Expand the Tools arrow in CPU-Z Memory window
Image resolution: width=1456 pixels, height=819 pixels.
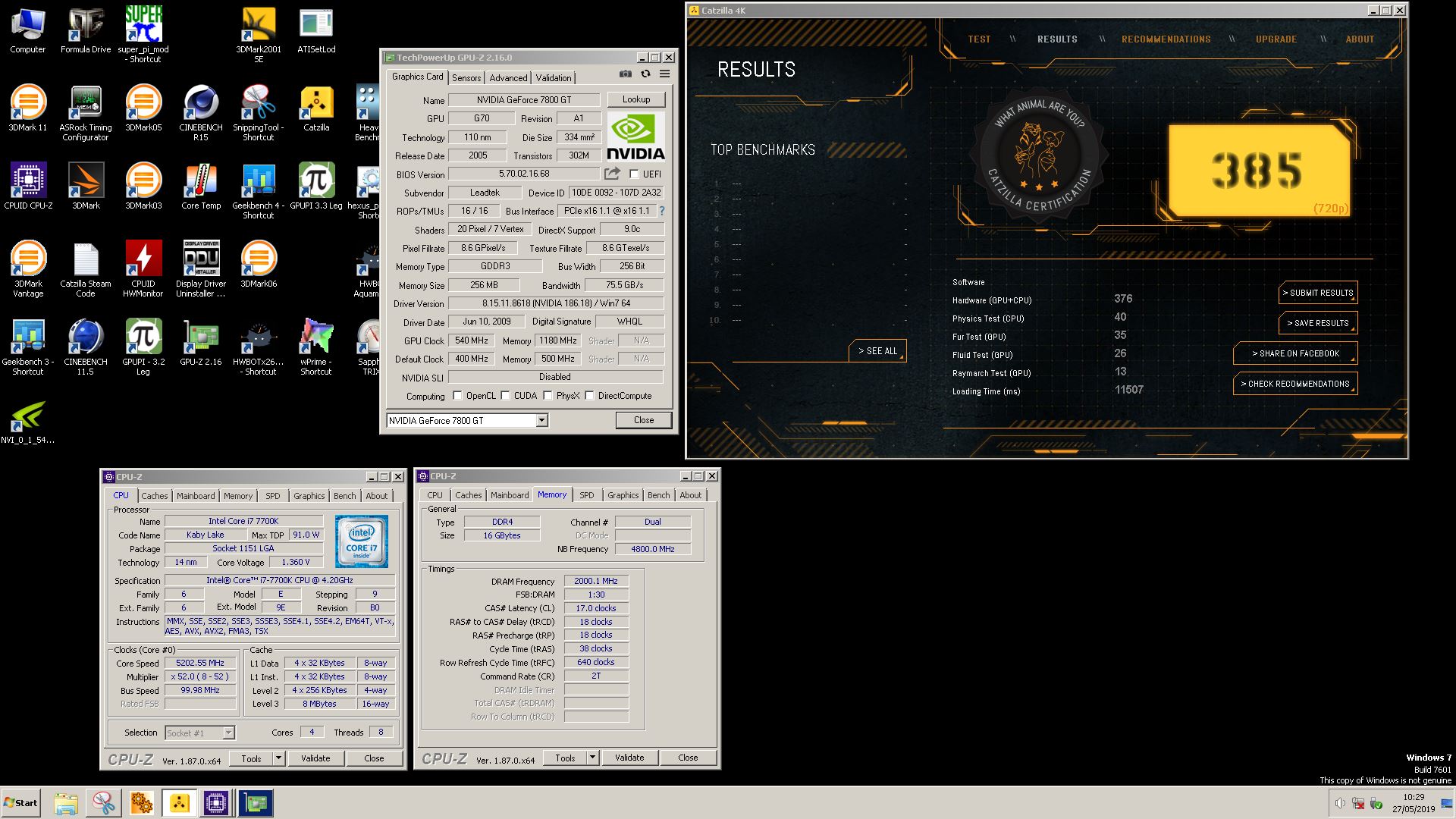592,758
